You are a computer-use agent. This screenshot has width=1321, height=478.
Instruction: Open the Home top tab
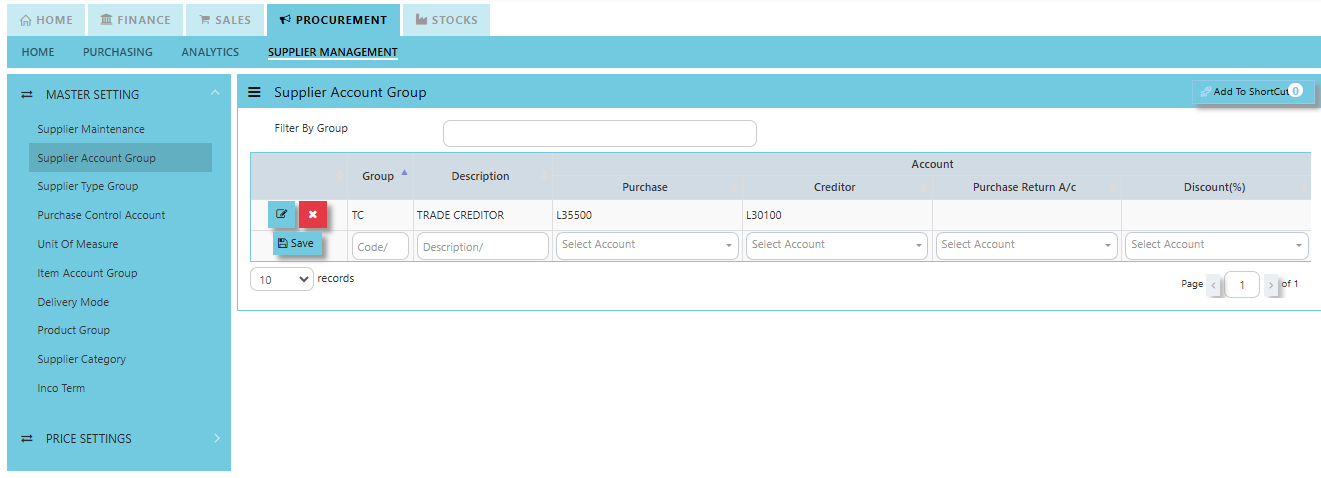(x=47, y=20)
